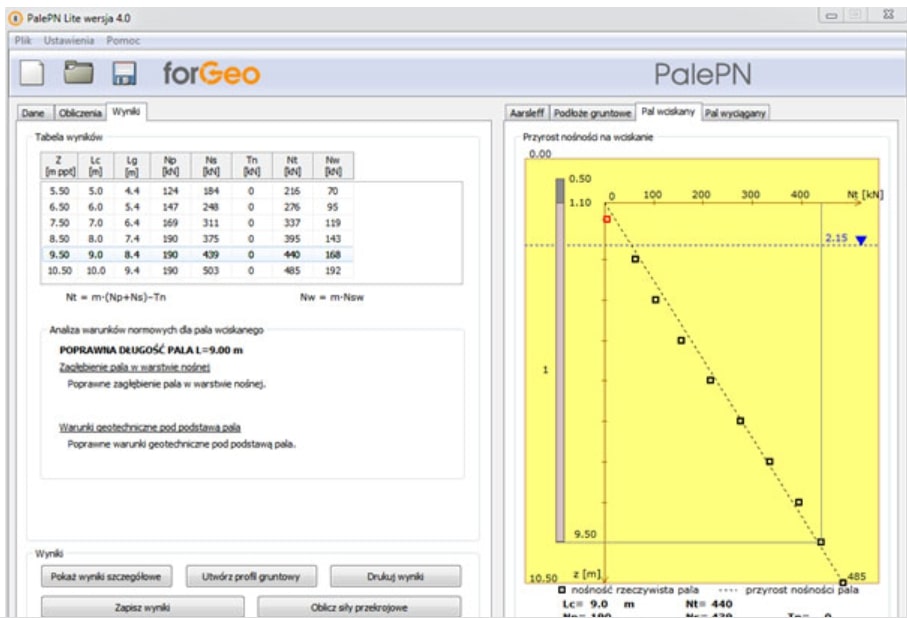Switch to the Obliczenia tab

coord(80,114)
